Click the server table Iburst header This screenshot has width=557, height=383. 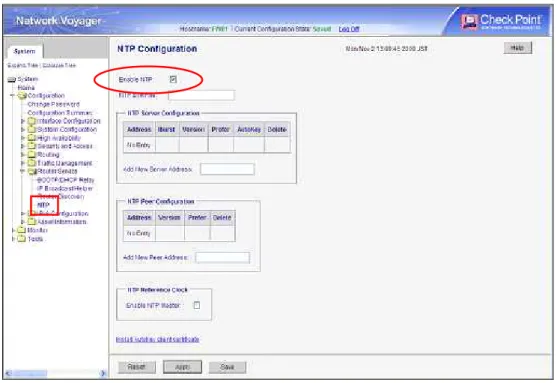(x=167, y=130)
